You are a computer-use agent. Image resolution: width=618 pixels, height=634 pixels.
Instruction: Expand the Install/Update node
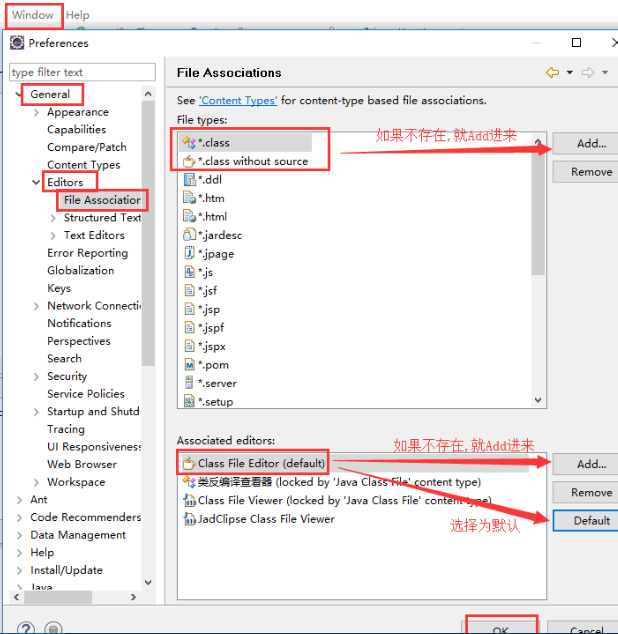coord(19,571)
